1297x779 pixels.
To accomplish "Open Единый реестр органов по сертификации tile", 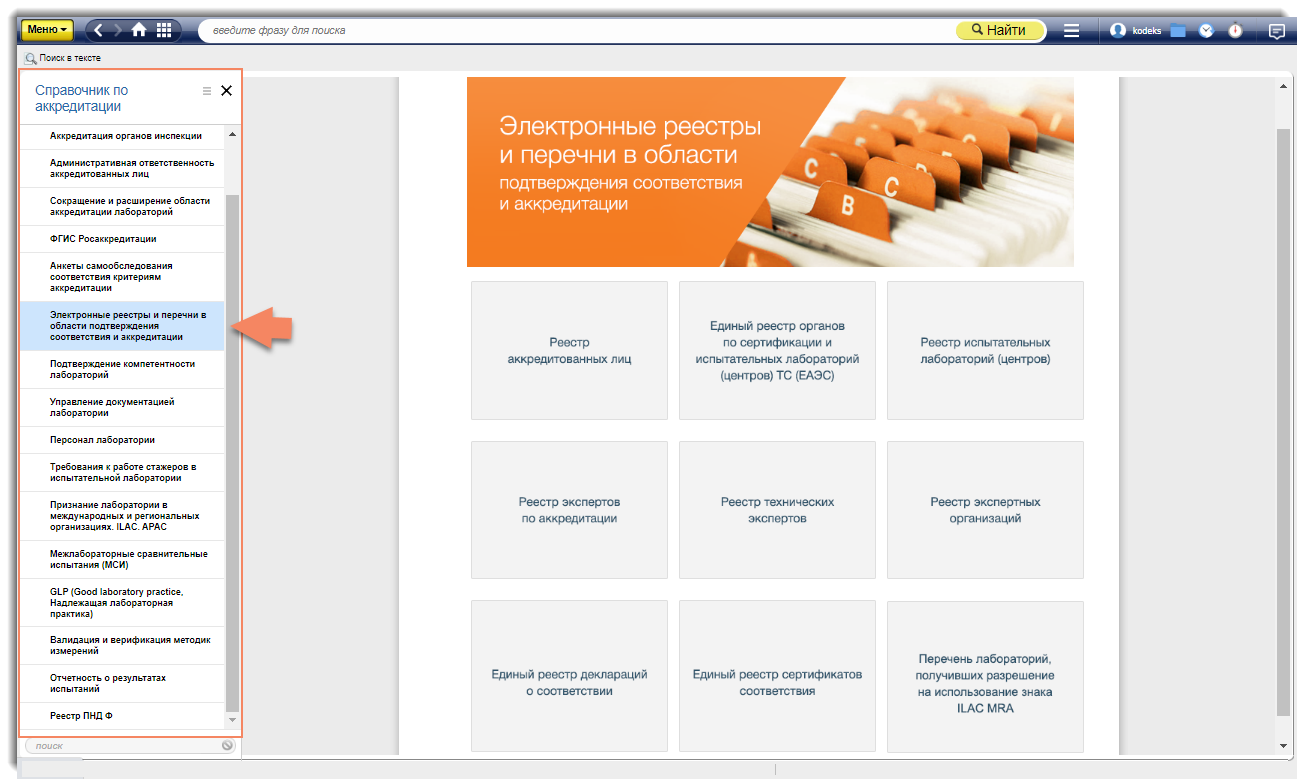I will coord(777,350).
